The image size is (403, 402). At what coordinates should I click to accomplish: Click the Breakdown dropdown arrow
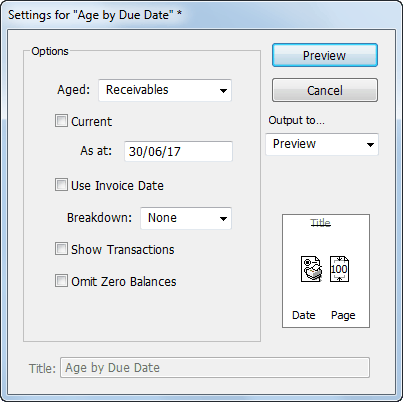coord(223,219)
